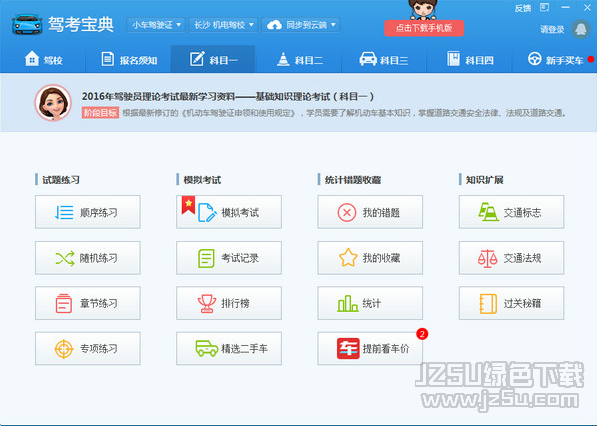The width and height of the screenshot is (597, 426).
Task: Click the 提前看车价 red car icon
Action: pyautogui.click(x=348, y=348)
